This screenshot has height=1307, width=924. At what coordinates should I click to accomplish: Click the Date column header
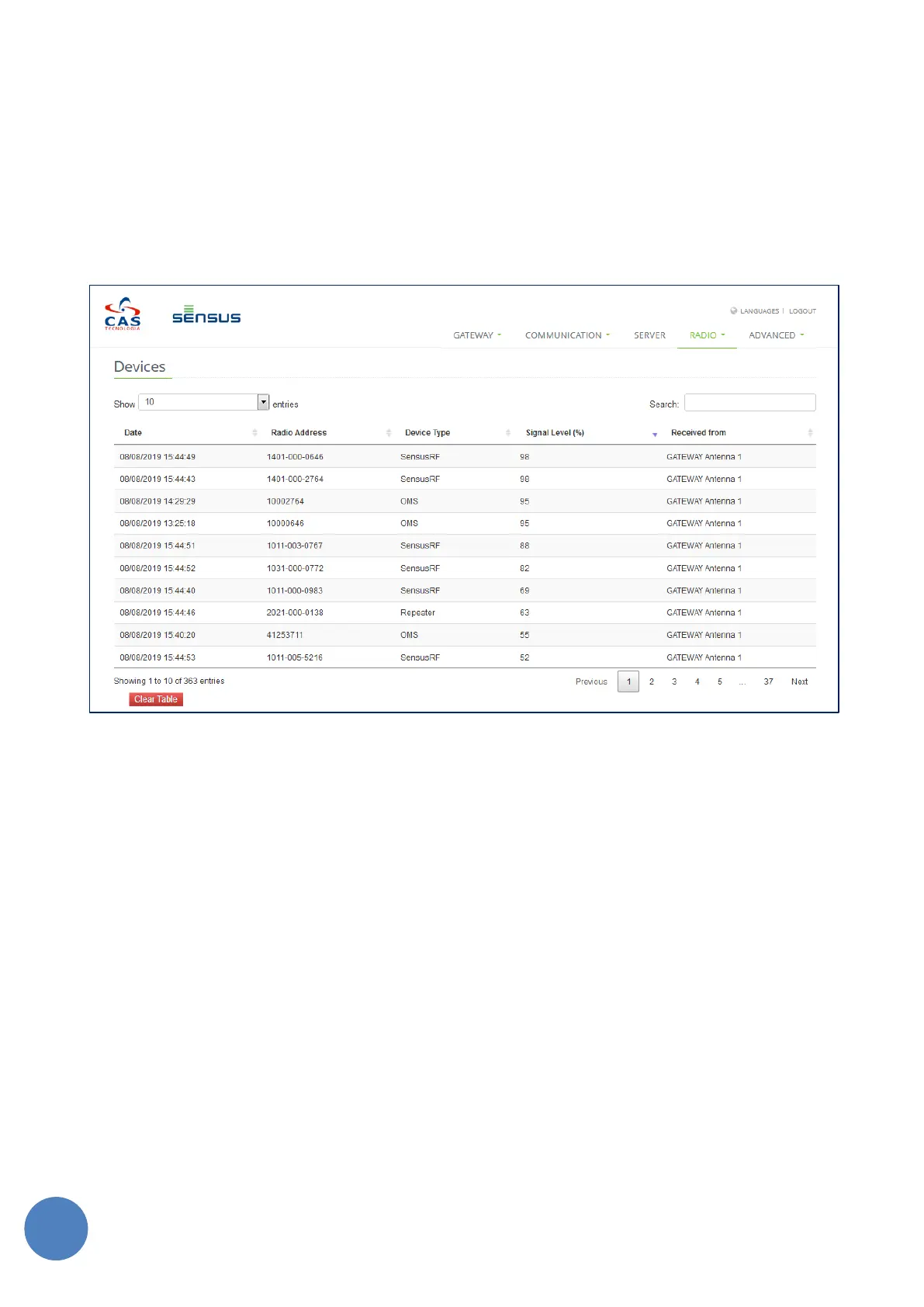click(x=133, y=433)
